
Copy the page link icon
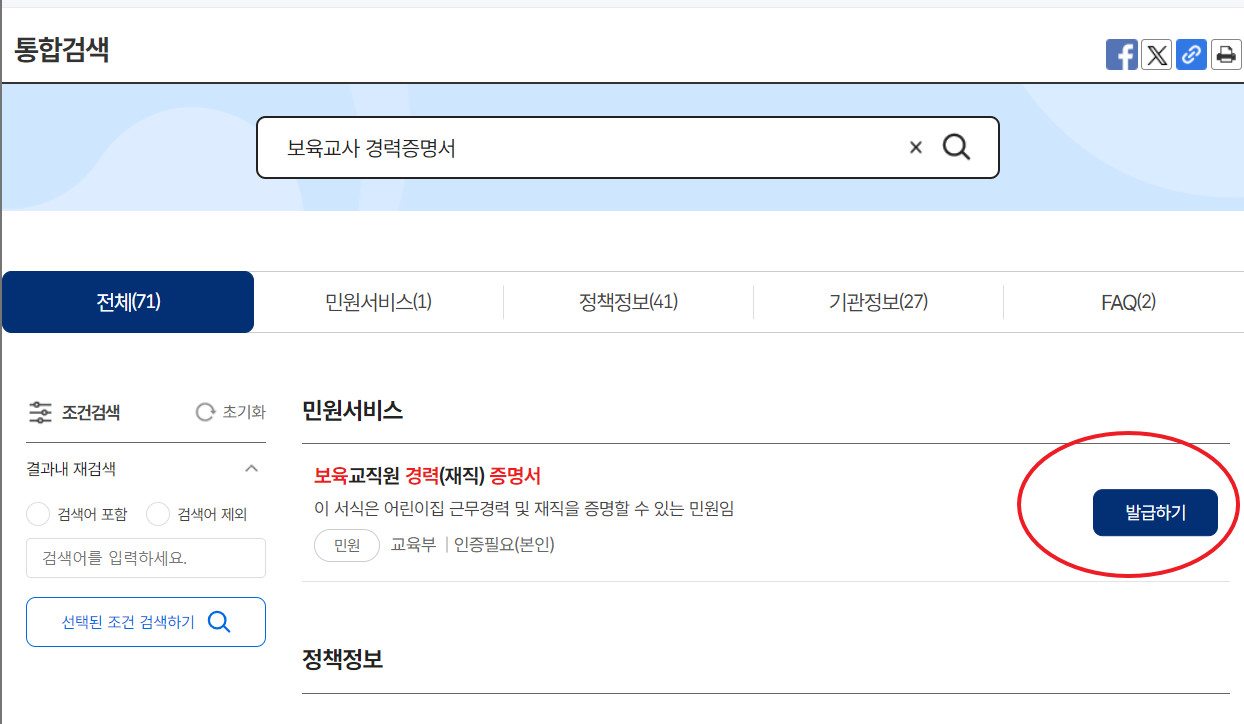coord(1191,54)
